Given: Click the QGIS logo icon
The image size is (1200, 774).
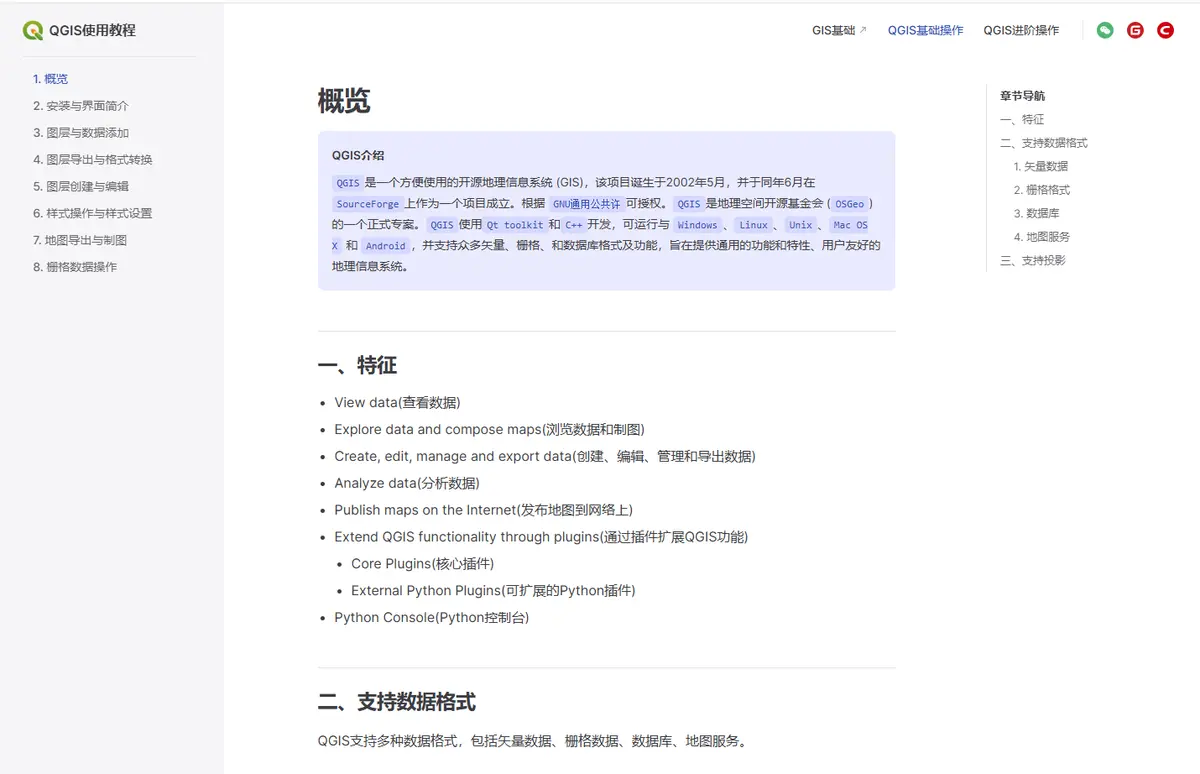Looking at the screenshot, I should pos(33,30).
